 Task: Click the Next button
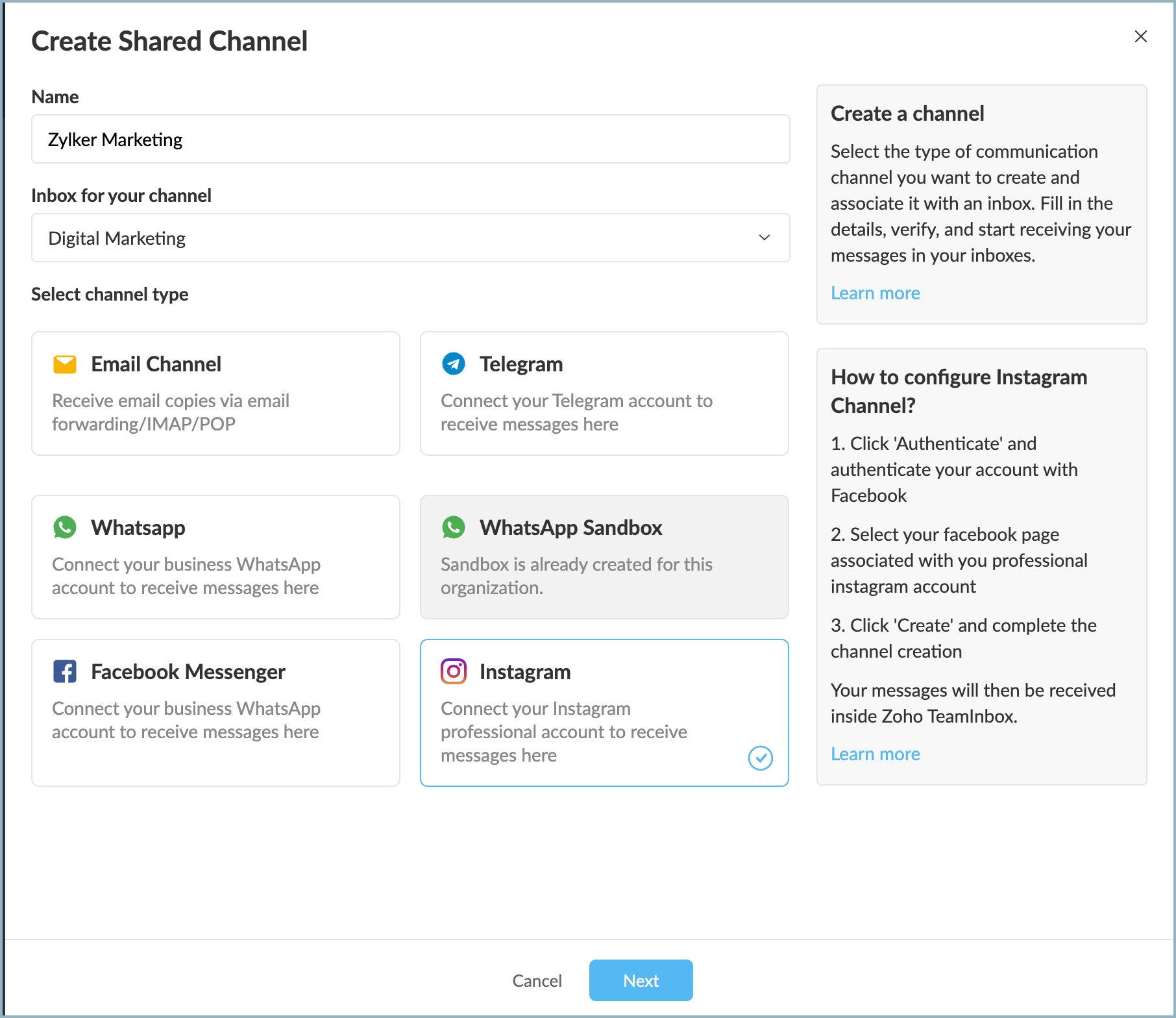click(x=641, y=980)
